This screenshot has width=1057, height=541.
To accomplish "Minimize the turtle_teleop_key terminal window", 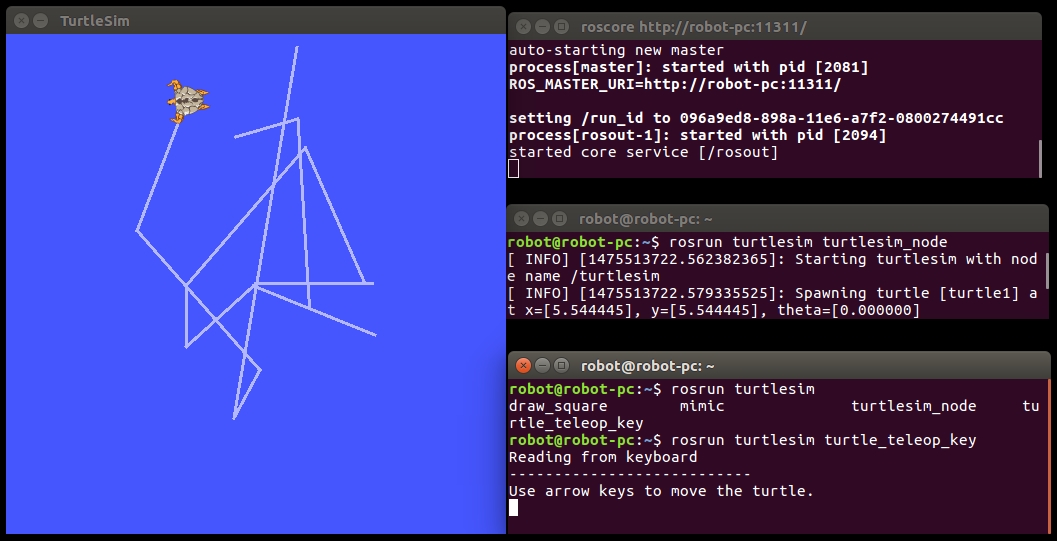I will pyautogui.click(x=542, y=366).
